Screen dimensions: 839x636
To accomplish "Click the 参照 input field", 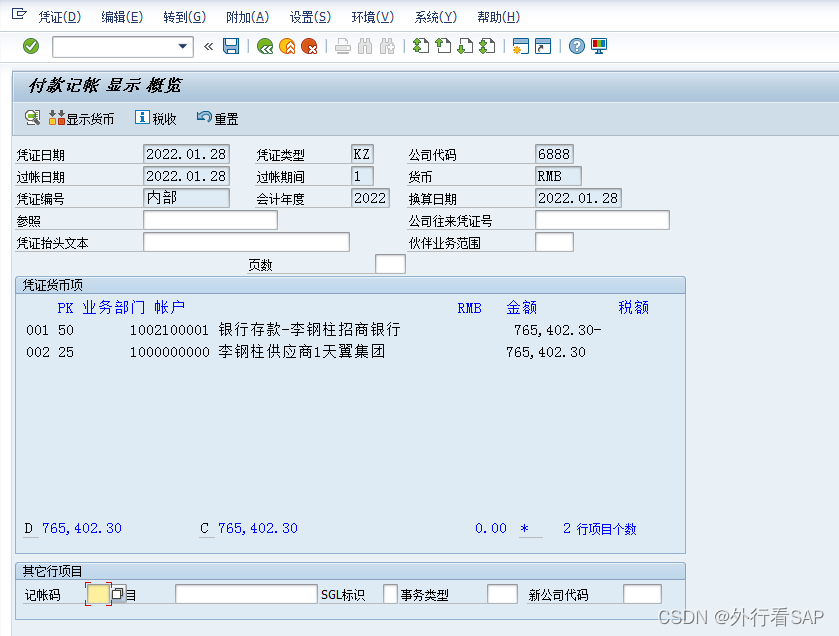I will (x=210, y=220).
